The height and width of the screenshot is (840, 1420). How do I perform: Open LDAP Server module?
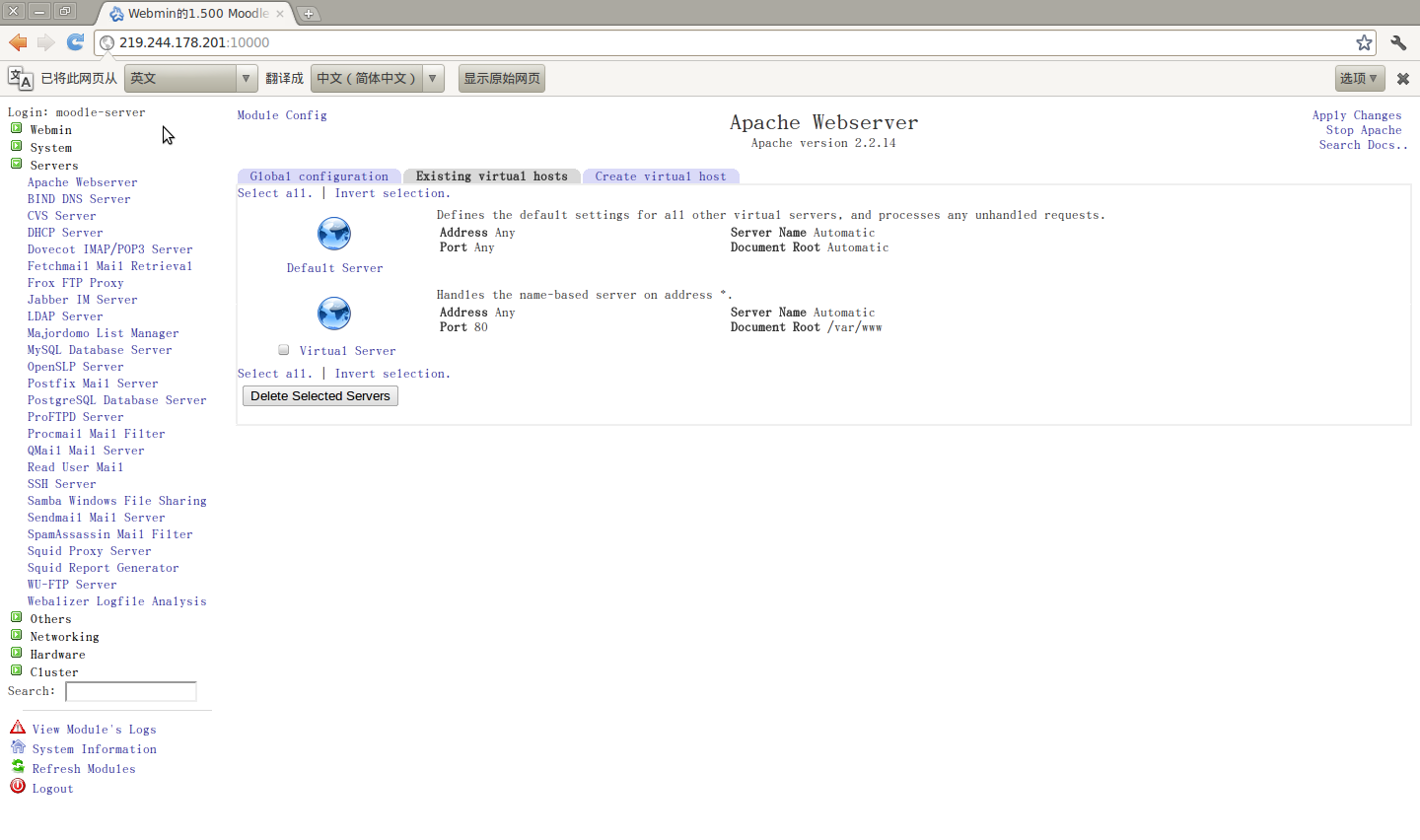(65, 316)
